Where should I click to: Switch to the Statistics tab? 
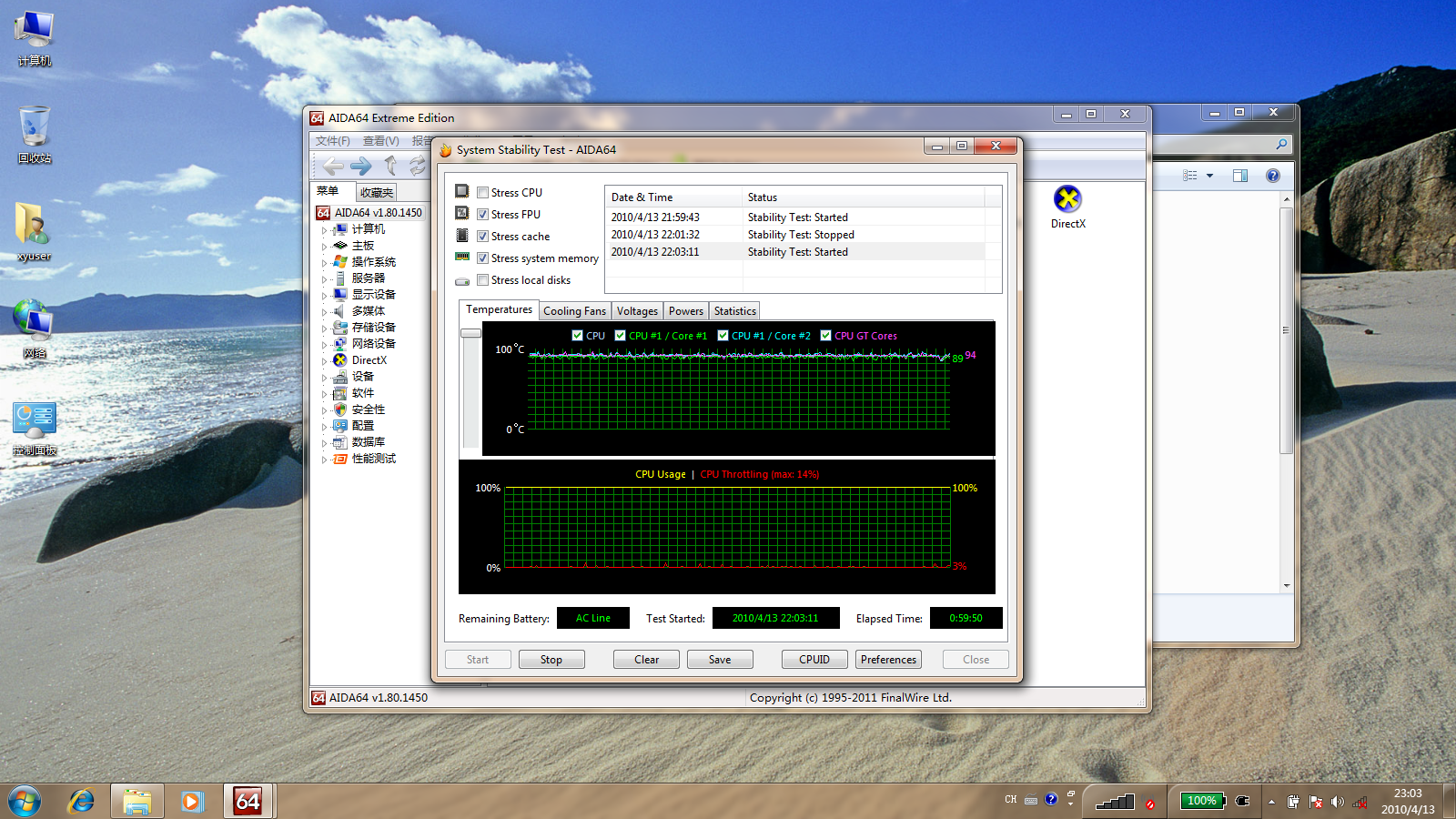coord(734,311)
